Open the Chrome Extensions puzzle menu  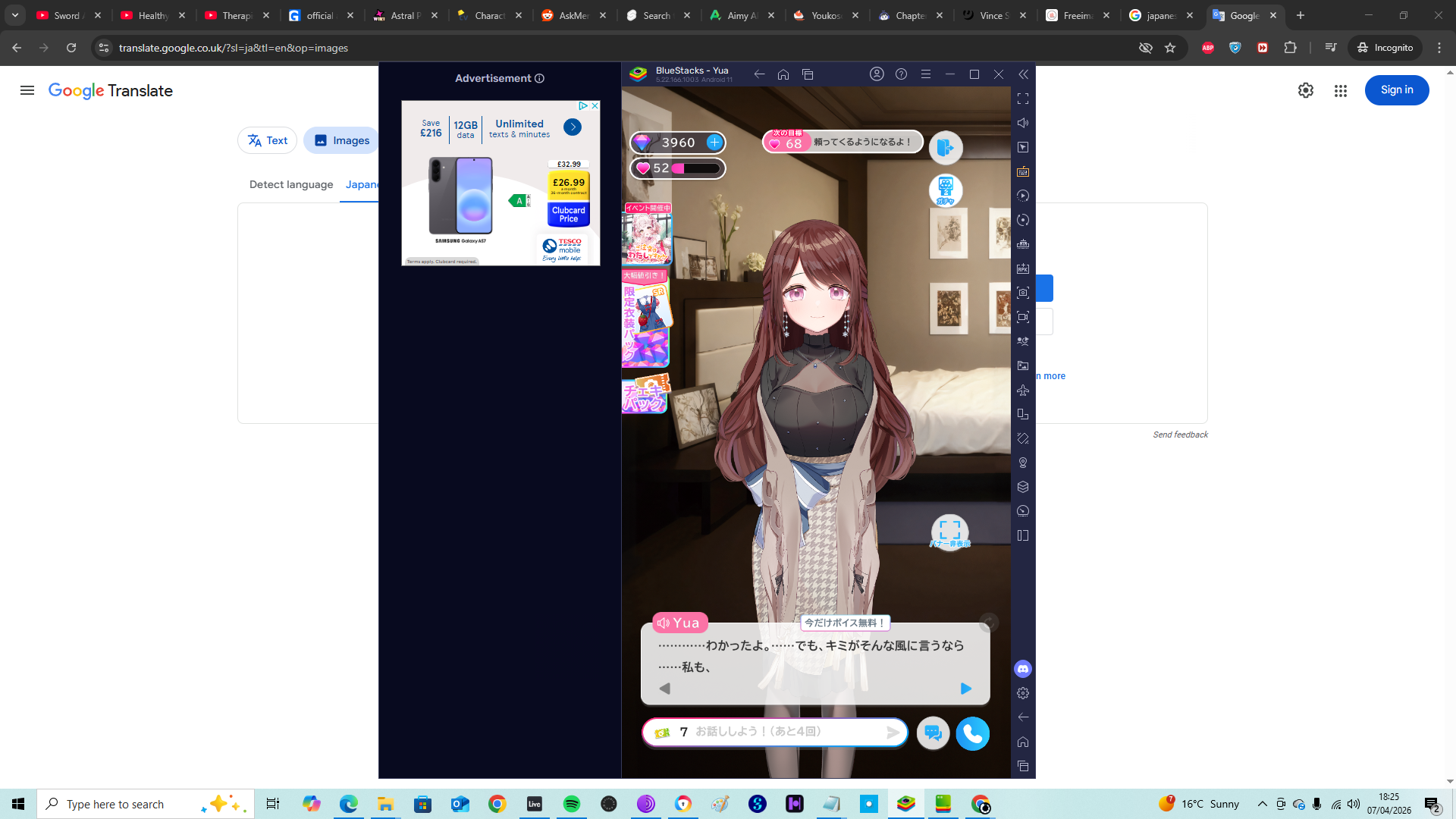pos(1290,48)
